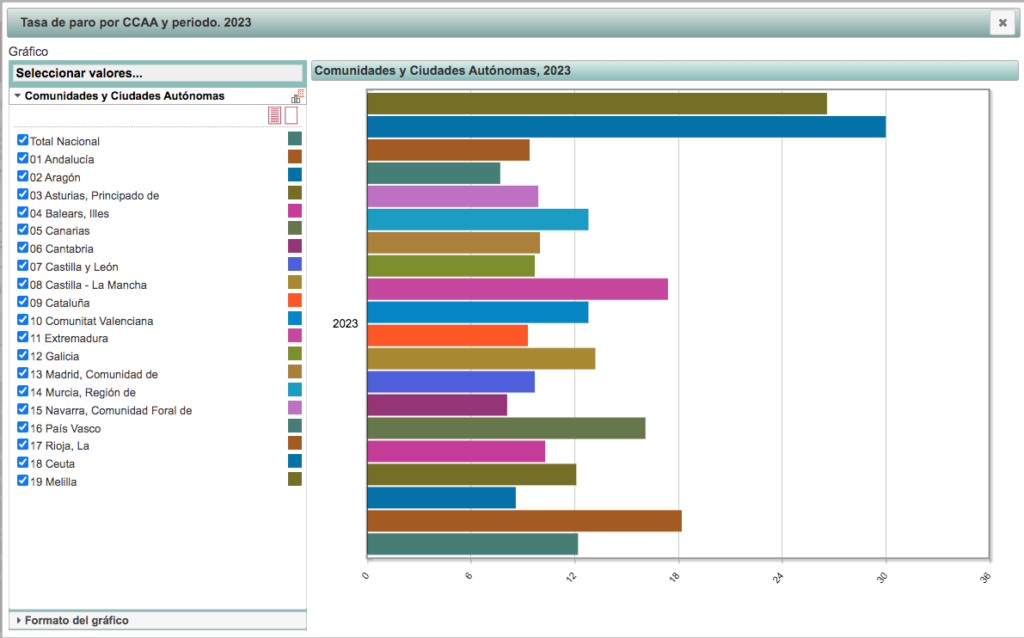The width and height of the screenshot is (1024, 638).
Task: Deselect the 09 Cataluña checkbox
Action: tap(22, 302)
